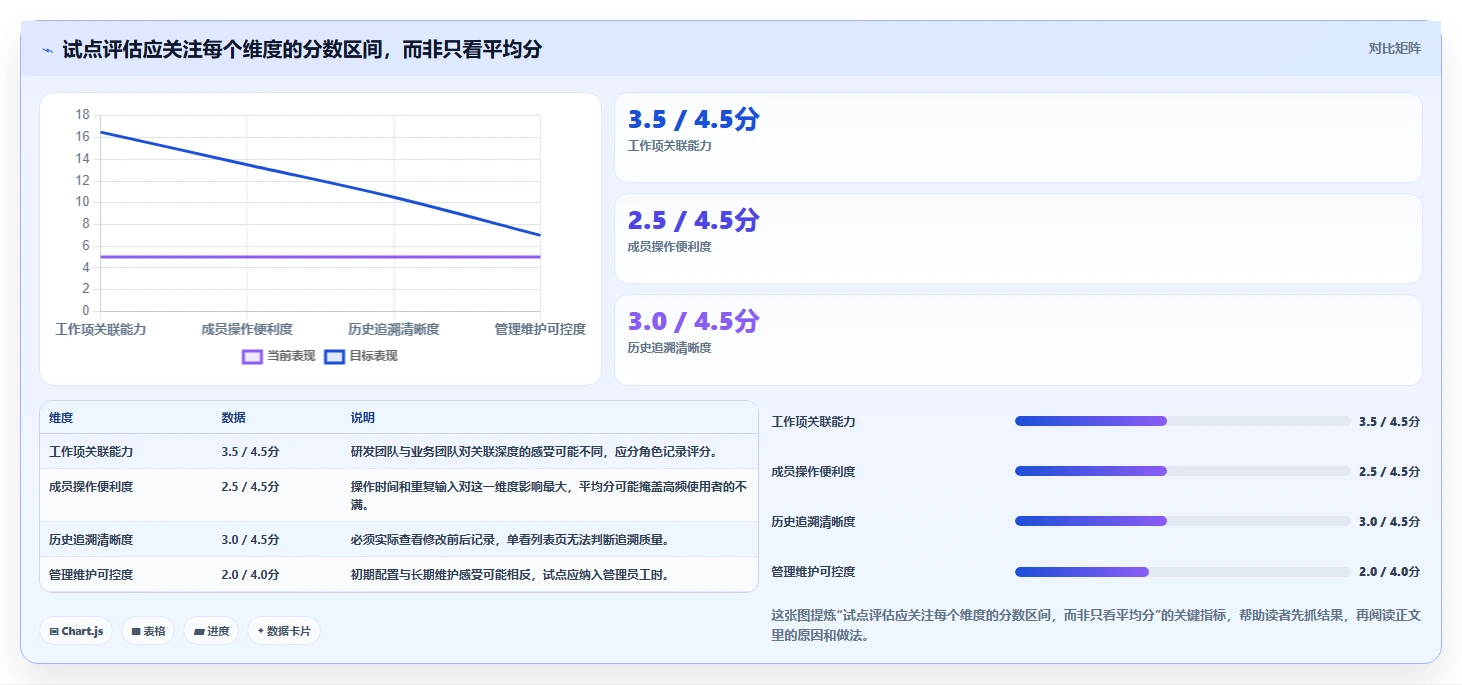The height and width of the screenshot is (685, 1462).
Task: Click the 管理维护可控度 progress bar
Action: tap(1182, 572)
